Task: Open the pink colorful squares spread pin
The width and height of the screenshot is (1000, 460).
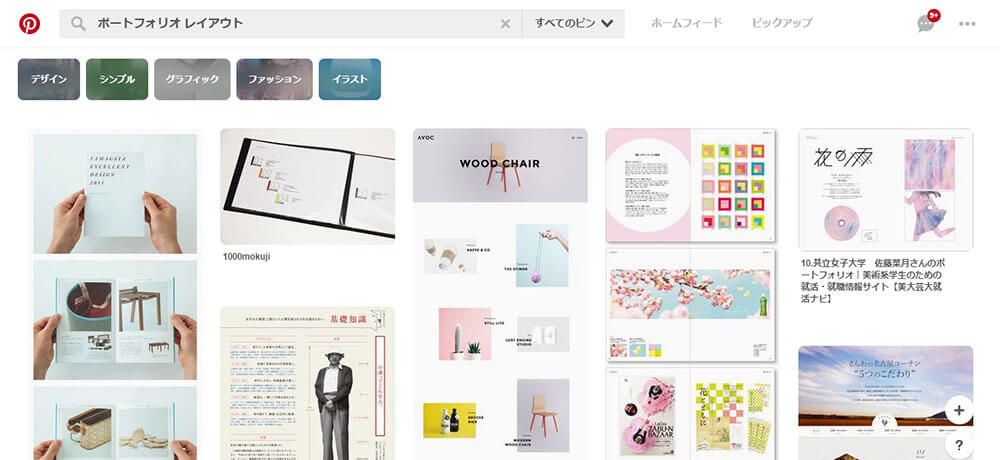Action: (691, 185)
